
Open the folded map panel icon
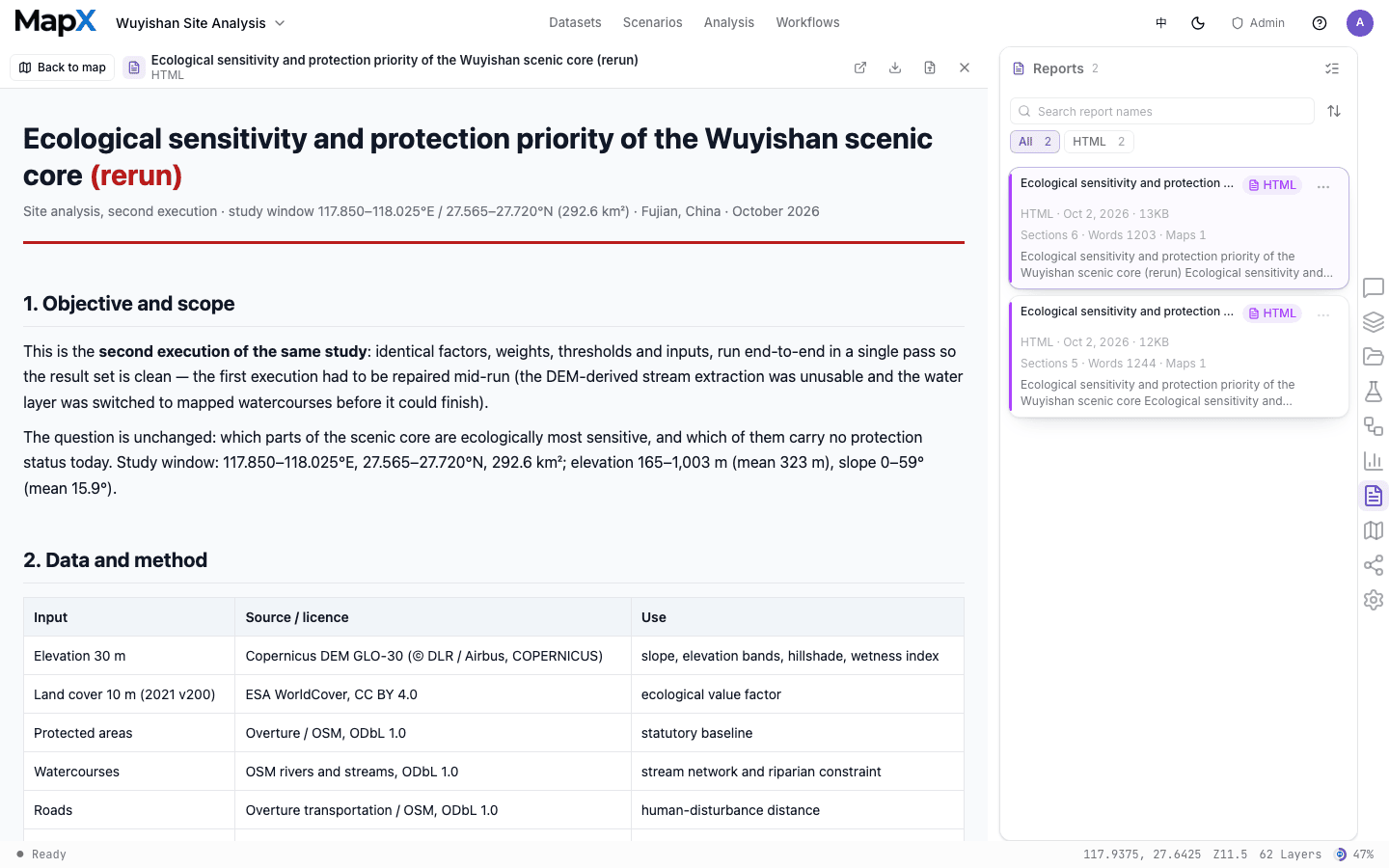point(1374,530)
